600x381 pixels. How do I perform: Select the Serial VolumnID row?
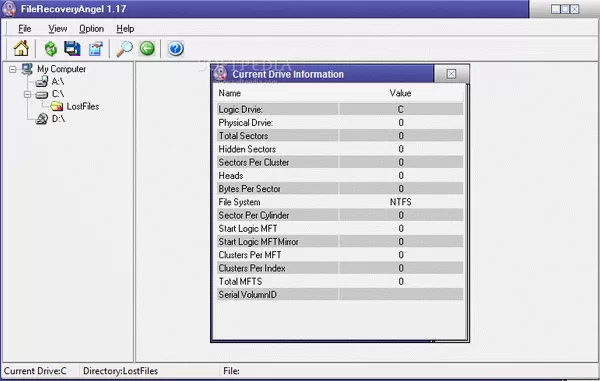coord(340,295)
